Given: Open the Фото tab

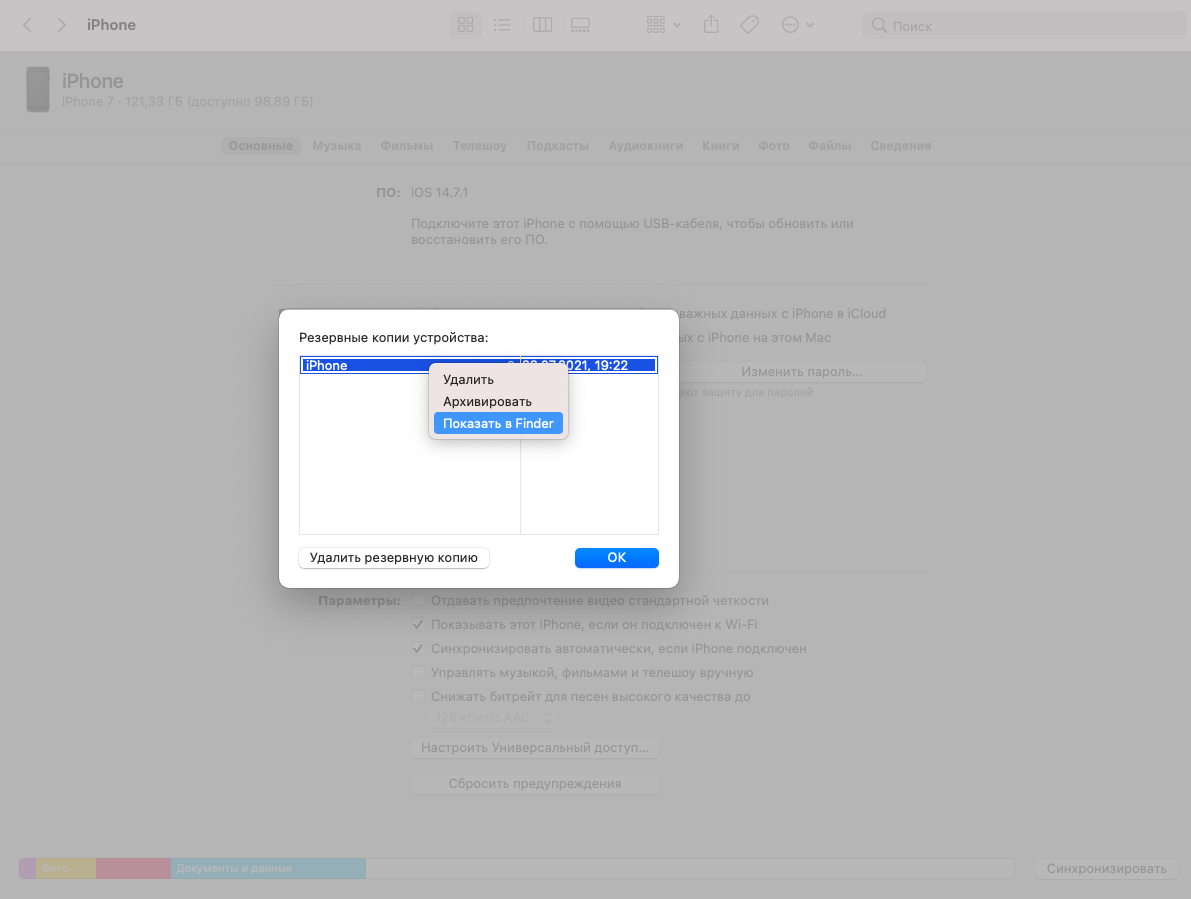Looking at the screenshot, I should 773,146.
